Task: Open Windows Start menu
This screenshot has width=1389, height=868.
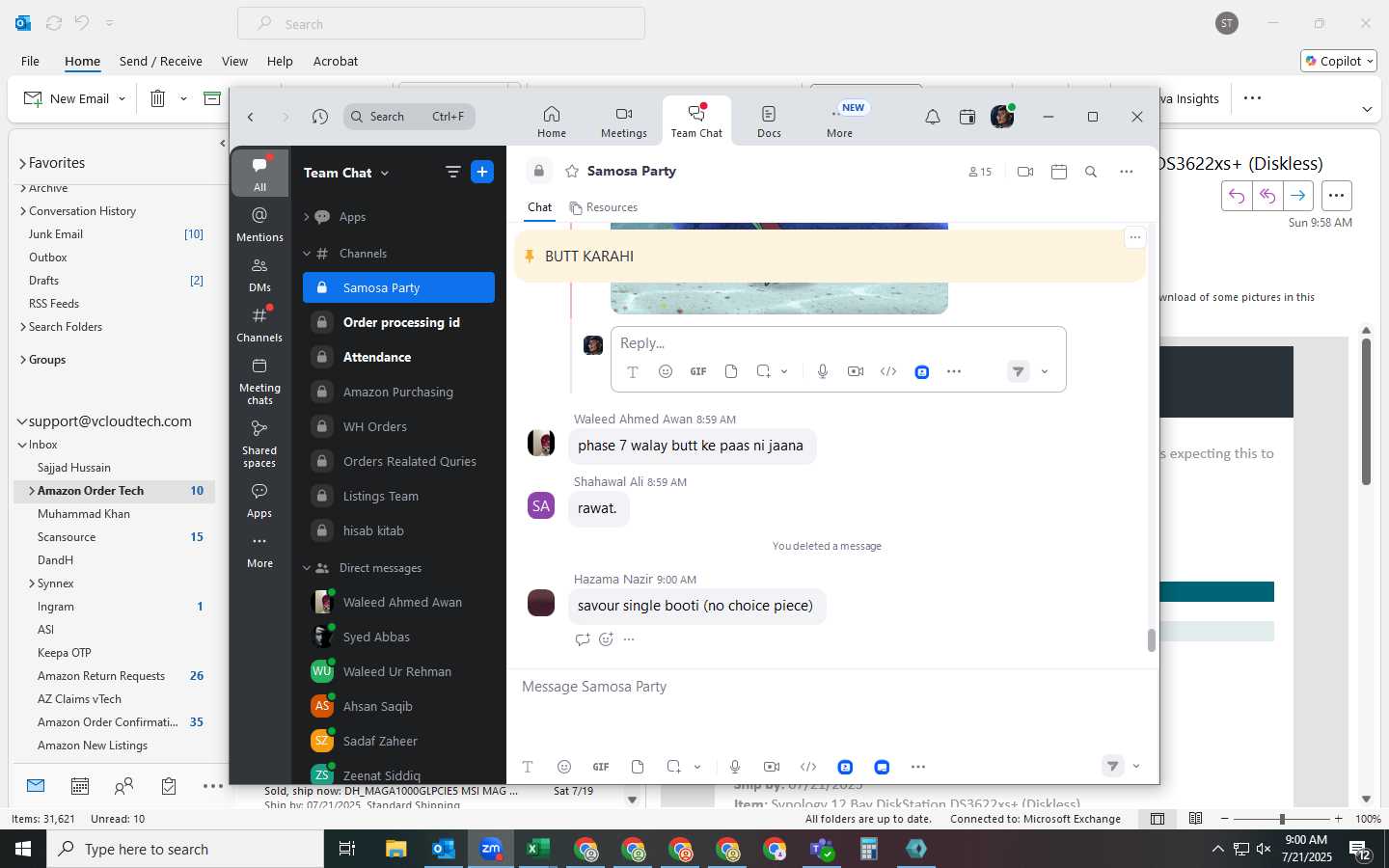Action: pyautogui.click(x=23, y=849)
